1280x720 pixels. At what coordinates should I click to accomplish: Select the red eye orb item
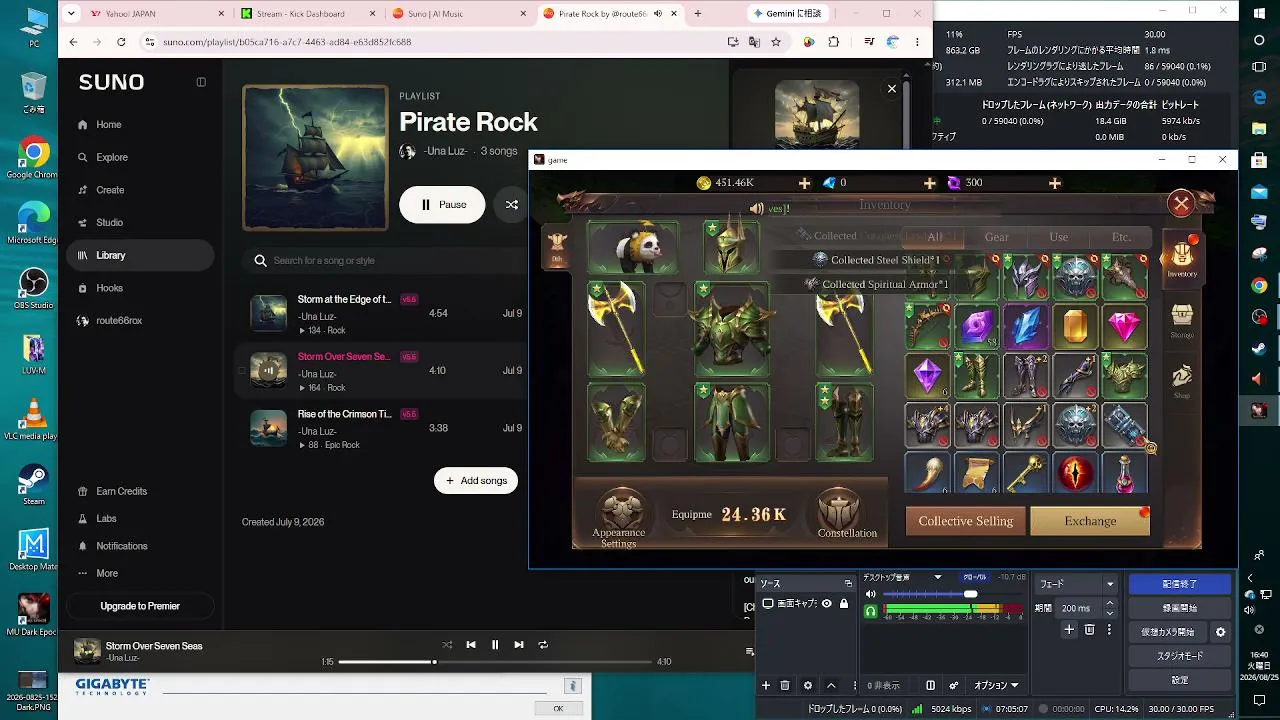(x=1075, y=473)
